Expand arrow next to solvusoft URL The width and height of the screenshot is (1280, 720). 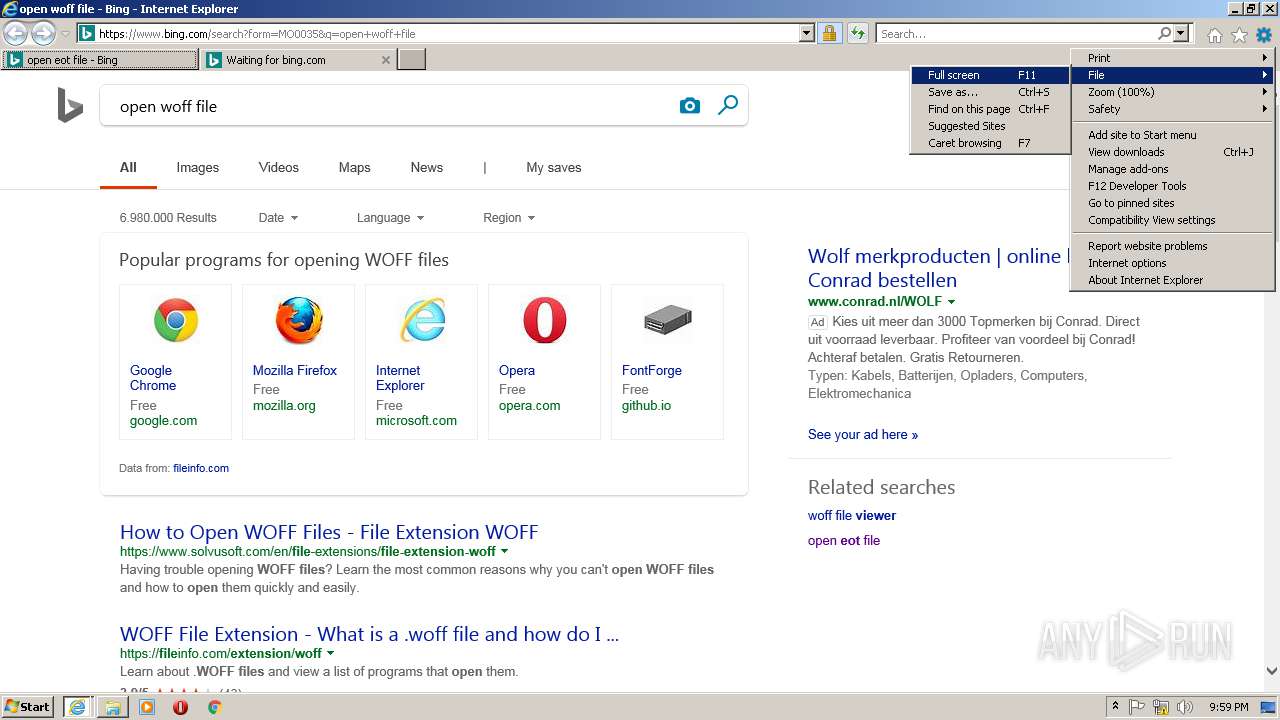(x=504, y=552)
